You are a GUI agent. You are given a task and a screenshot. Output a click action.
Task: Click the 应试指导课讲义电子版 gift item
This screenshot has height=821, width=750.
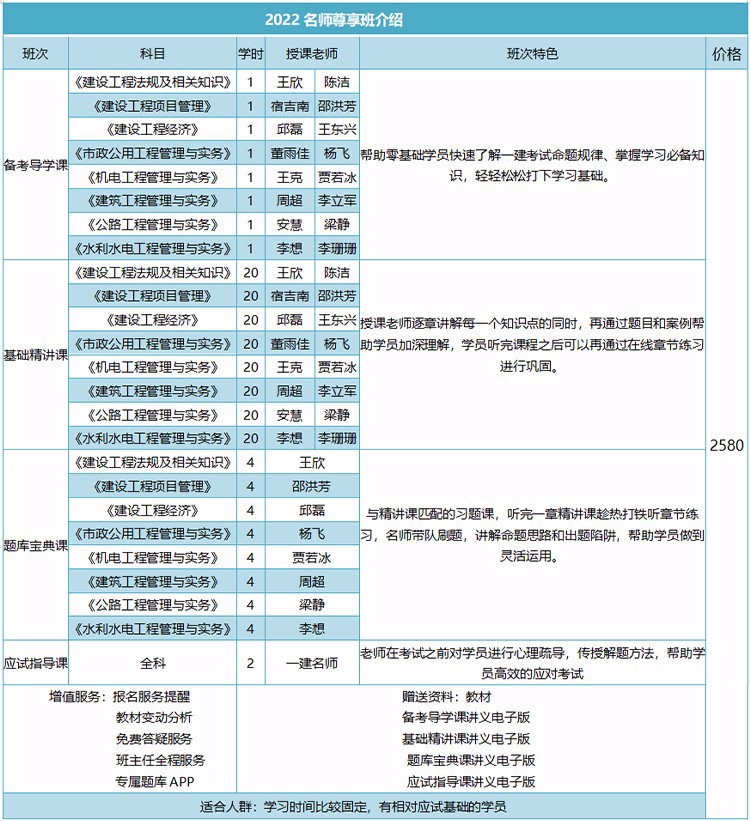[x=471, y=782]
